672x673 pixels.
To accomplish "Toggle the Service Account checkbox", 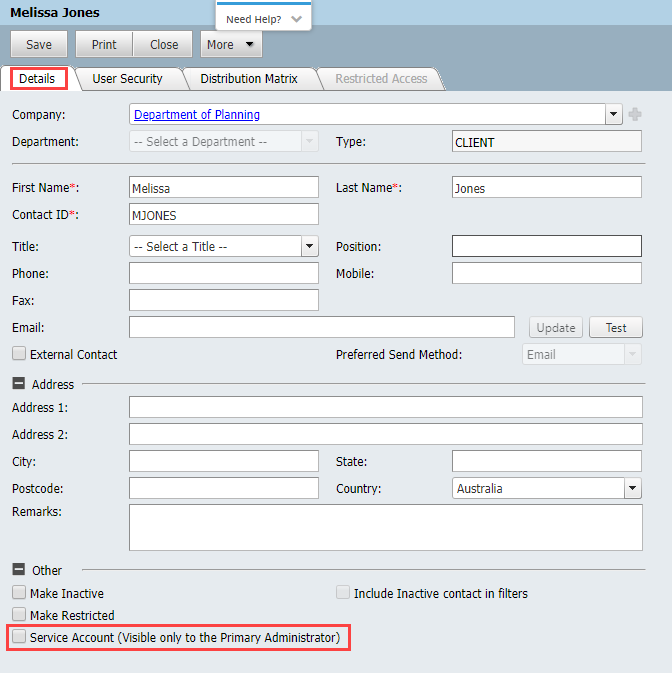I will click(x=19, y=637).
